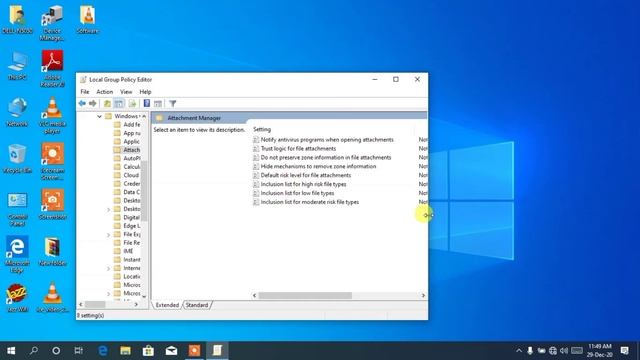The height and width of the screenshot is (360, 640).
Task: Select 'Inclusion list for high risk file types'
Action: tap(303, 184)
